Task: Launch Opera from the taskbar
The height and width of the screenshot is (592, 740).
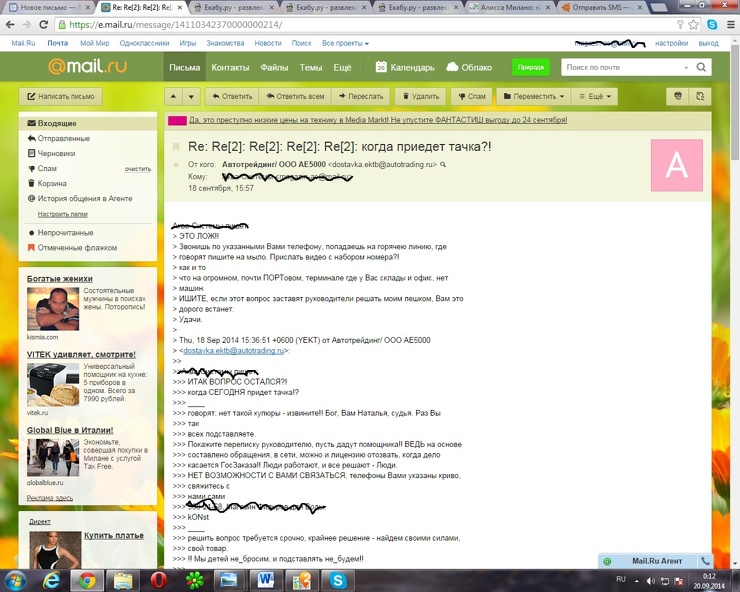Action: [159, 579]
